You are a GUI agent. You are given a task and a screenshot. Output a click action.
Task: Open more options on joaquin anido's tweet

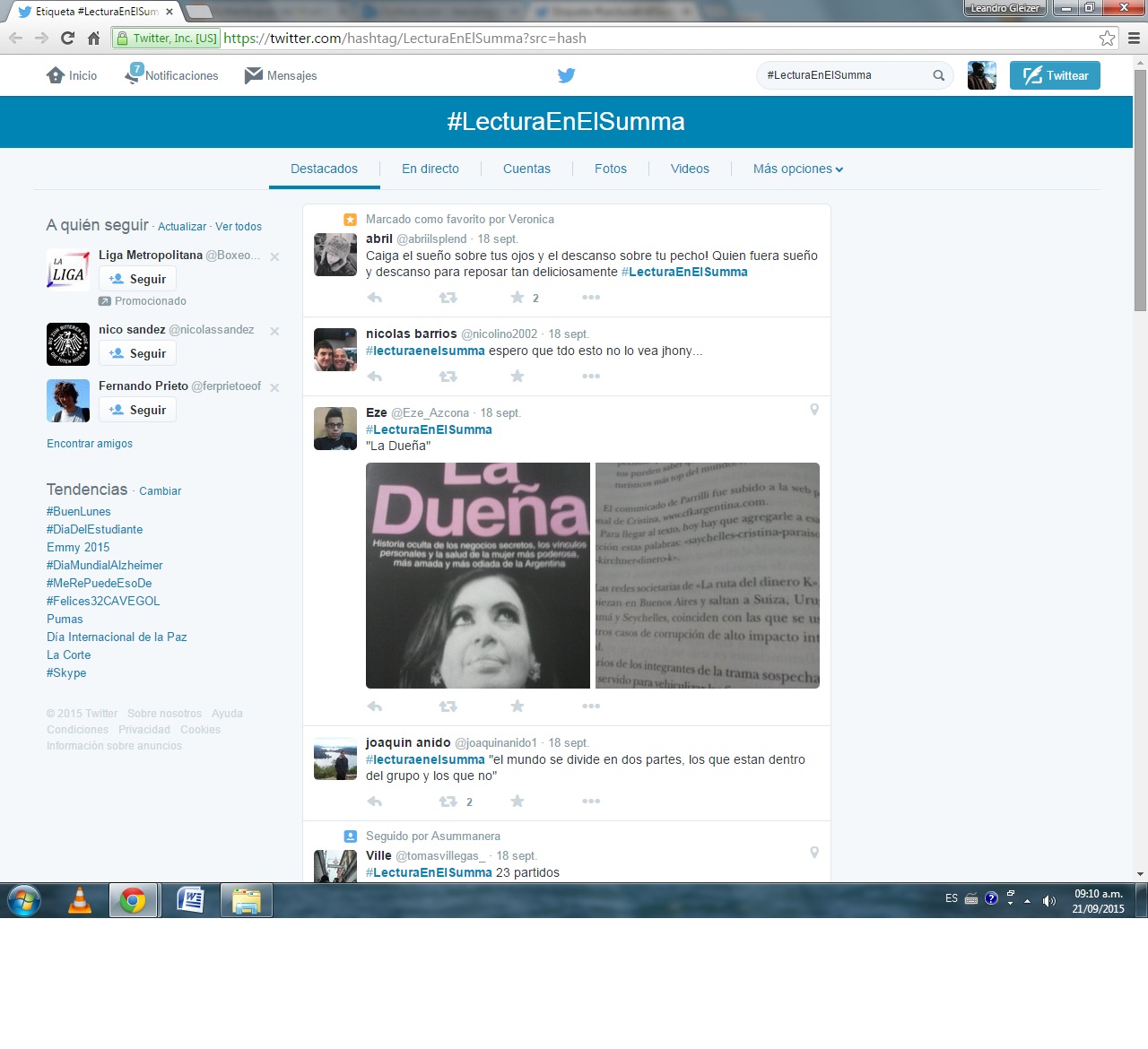point(591,802)
